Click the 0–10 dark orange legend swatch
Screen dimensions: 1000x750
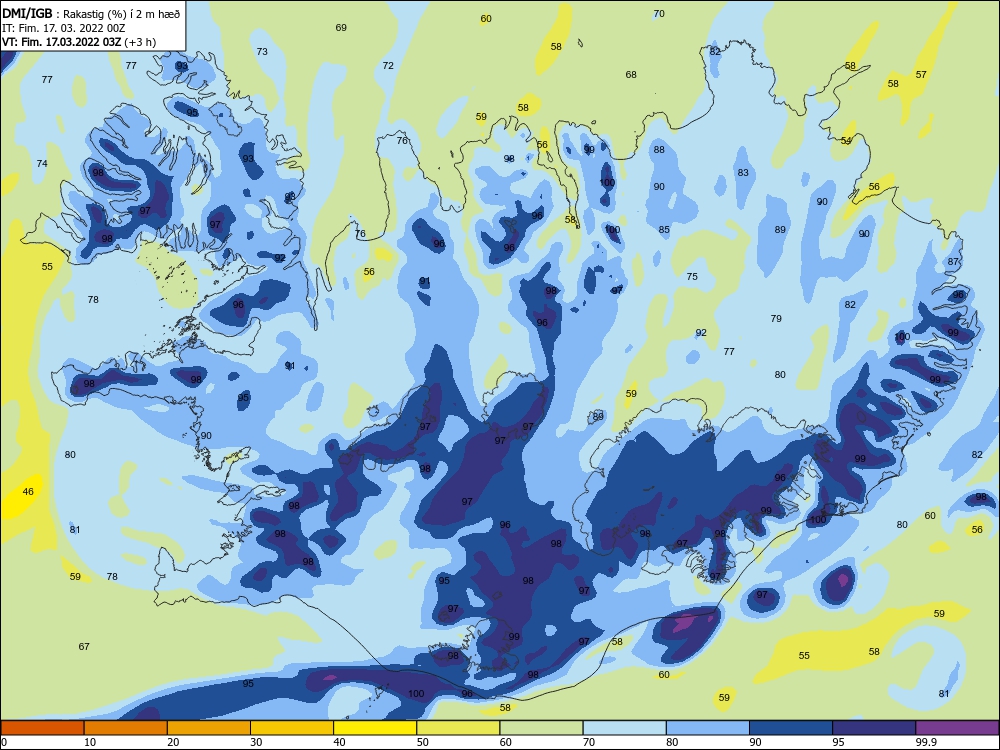[x=42, y=728]
